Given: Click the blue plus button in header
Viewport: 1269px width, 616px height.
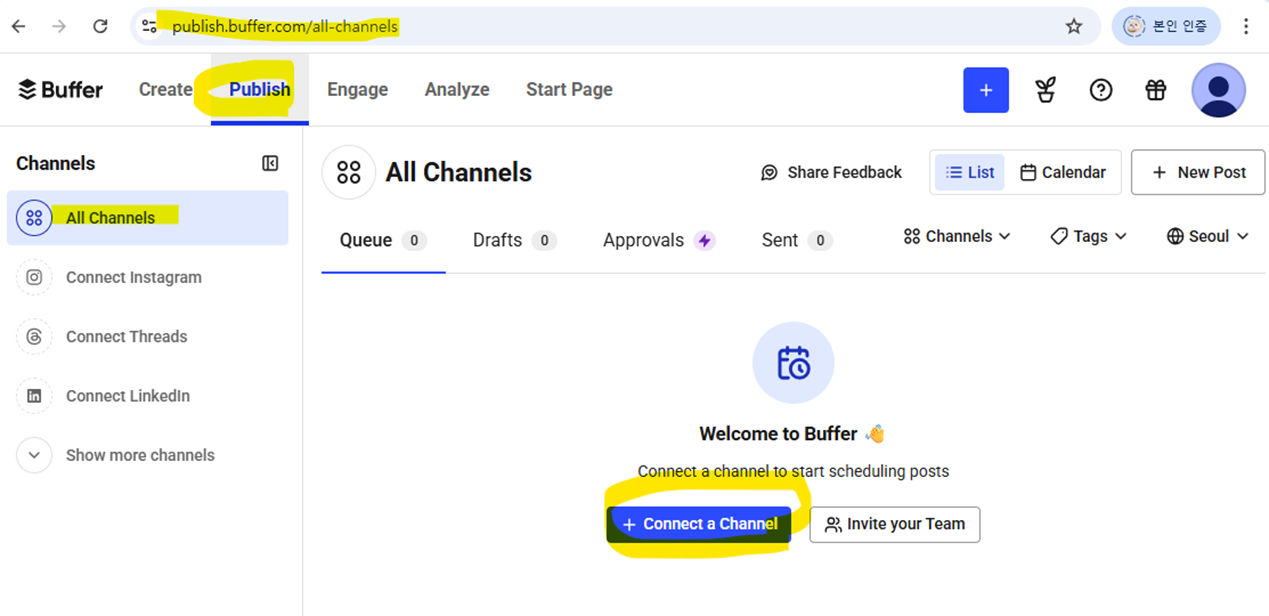Looking at the screenshot, I should click(x=986, y=90).
